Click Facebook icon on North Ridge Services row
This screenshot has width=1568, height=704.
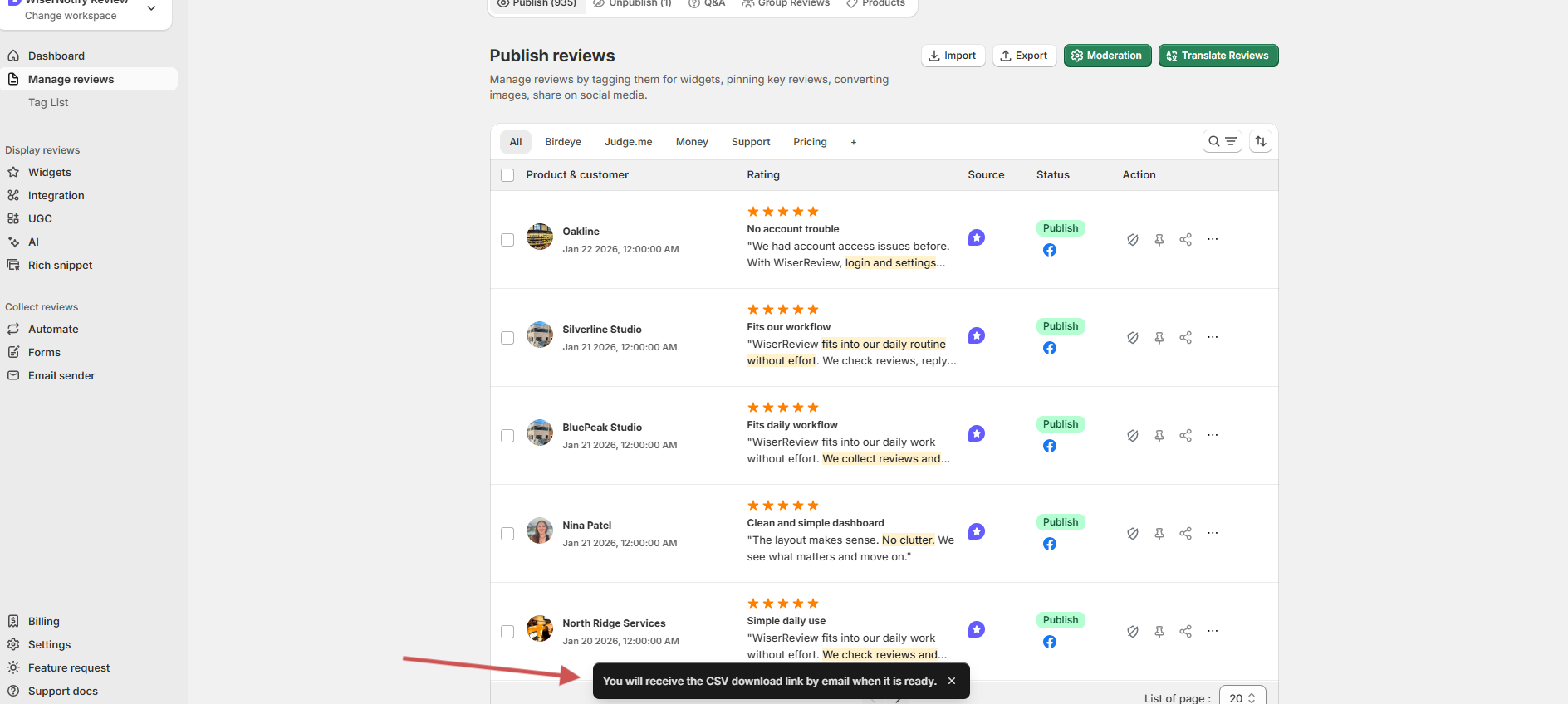[1050, 642]
